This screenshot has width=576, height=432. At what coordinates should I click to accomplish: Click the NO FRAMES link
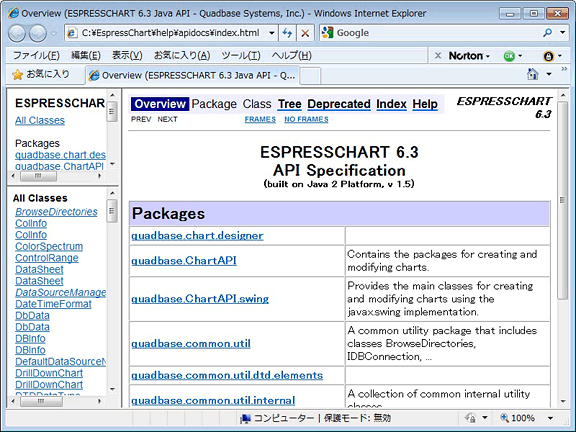(x=306, y=119)
